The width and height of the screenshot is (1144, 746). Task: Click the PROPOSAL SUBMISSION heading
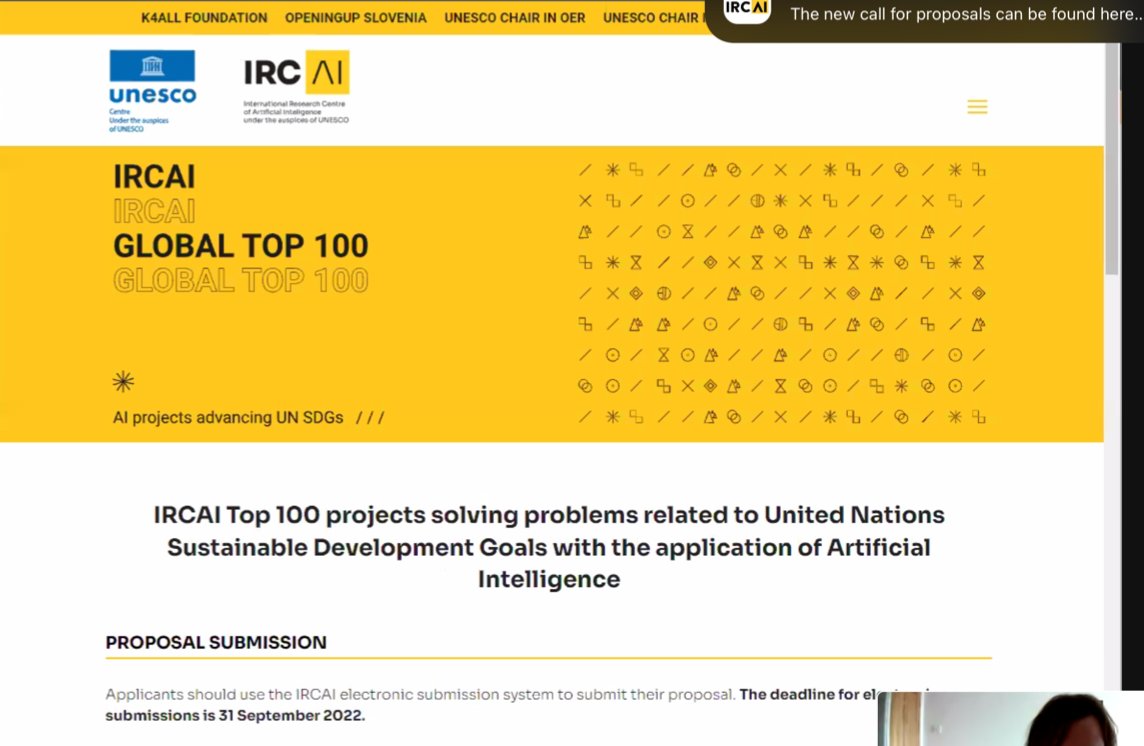point(216,642)
